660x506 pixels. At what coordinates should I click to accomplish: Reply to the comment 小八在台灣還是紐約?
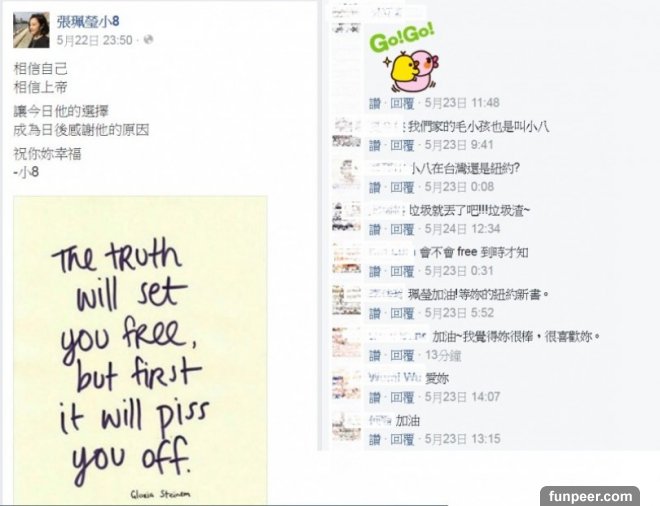pos(402,187)
